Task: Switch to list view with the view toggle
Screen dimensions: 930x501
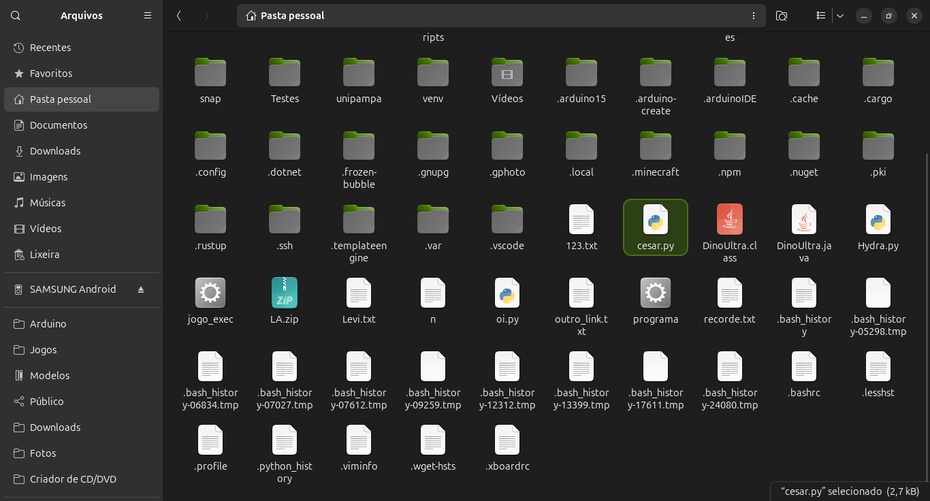Action: [x=821, y=15]
